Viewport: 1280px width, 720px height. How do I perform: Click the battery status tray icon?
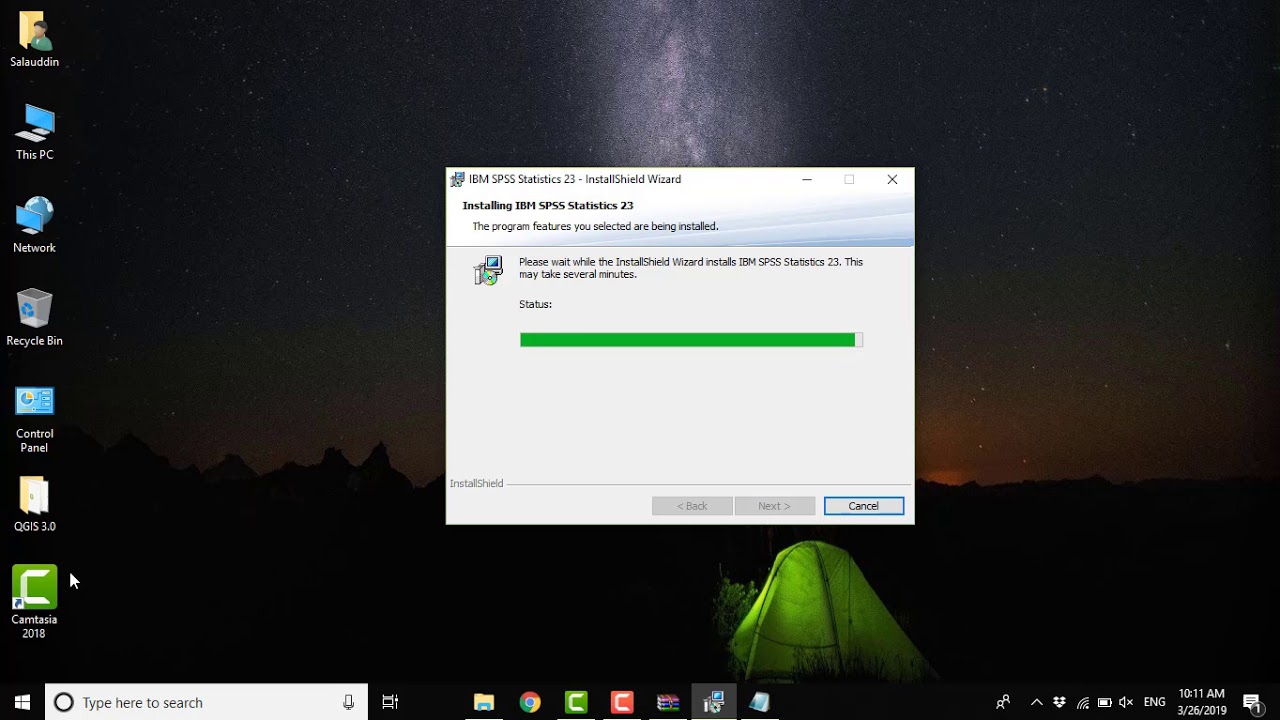1105,702
